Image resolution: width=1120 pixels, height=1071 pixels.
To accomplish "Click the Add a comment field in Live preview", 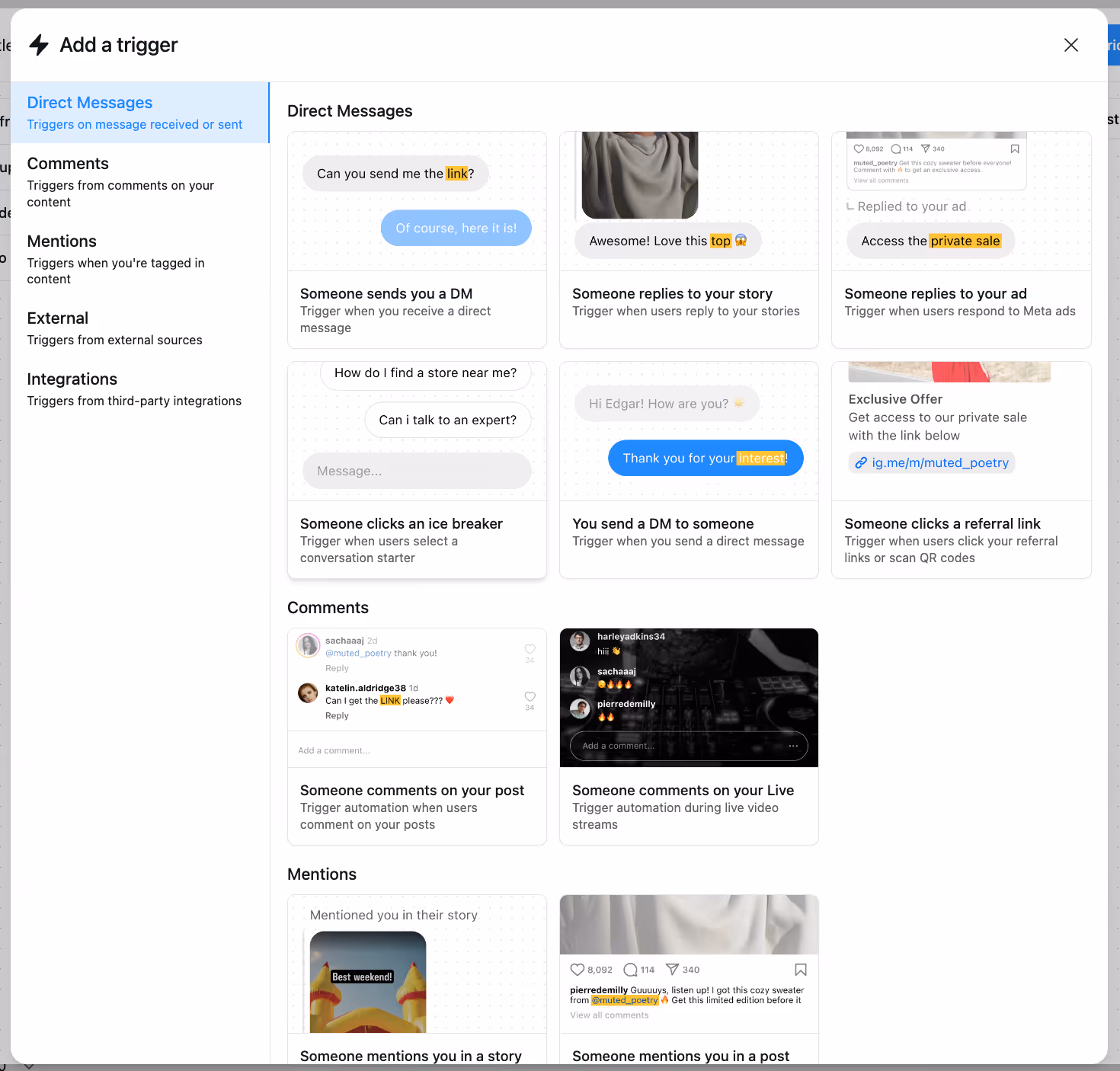I will point(689,746).
